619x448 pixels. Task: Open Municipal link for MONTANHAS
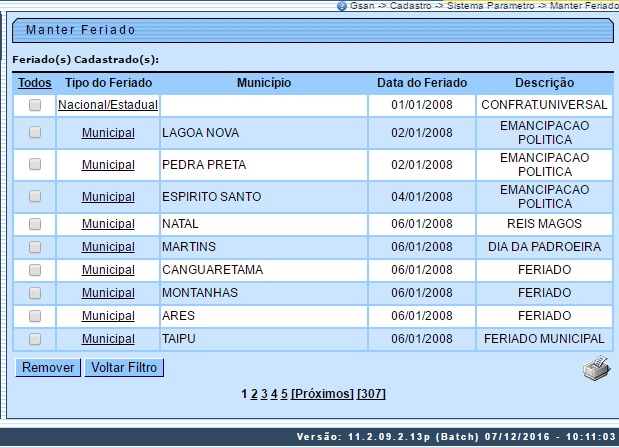[x=108, y=293]
